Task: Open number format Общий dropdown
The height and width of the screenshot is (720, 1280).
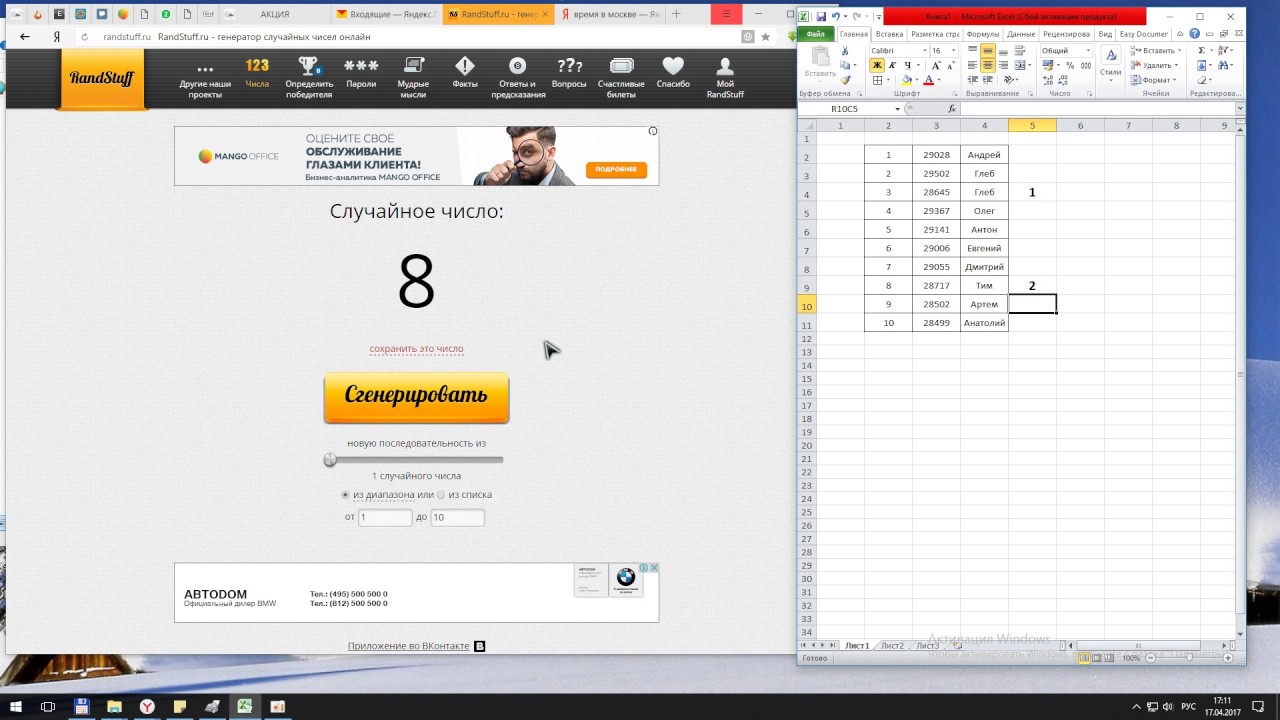Action: pyautogui.click(x=1088, y=50)
